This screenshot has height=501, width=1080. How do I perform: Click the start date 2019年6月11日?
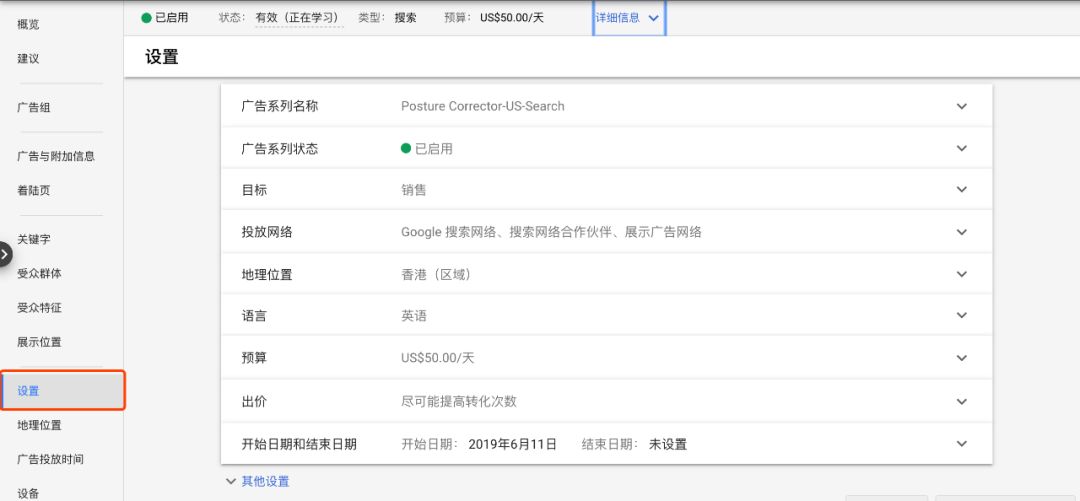pos(512,444)
